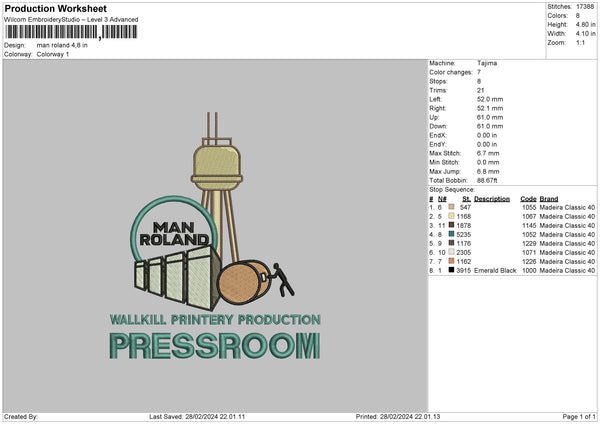Click the black worker figure in the design
This screenshot has width=600, height=424.
(x=281, y=279)
